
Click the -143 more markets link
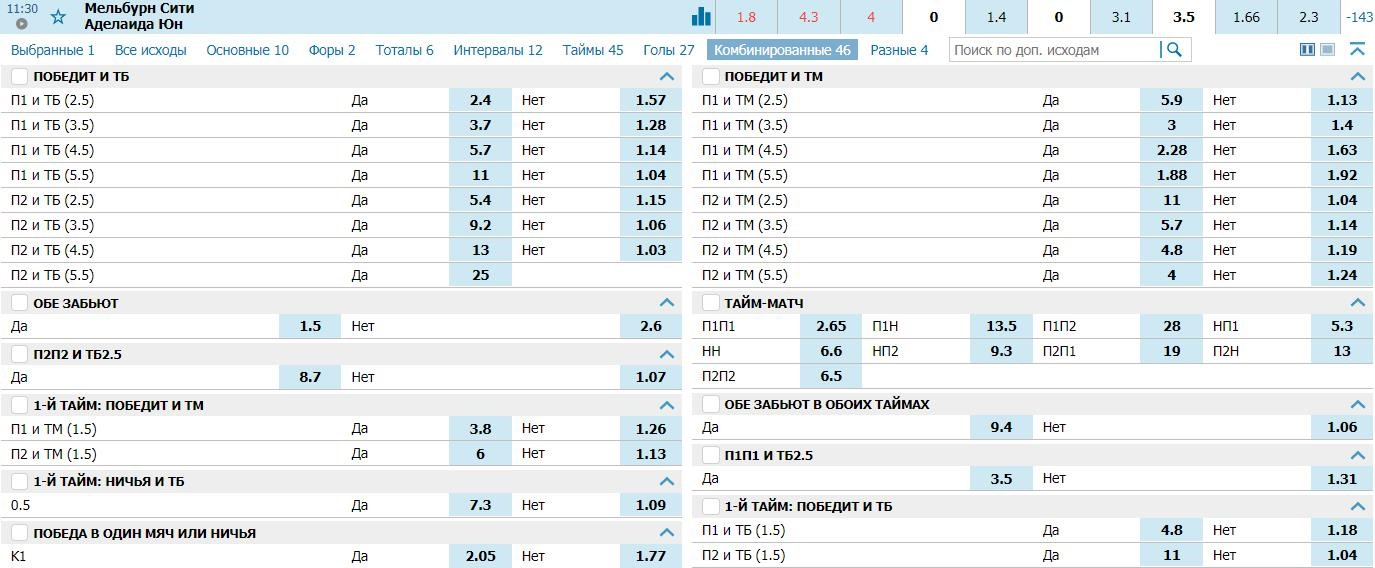[x=1360, y=17]
